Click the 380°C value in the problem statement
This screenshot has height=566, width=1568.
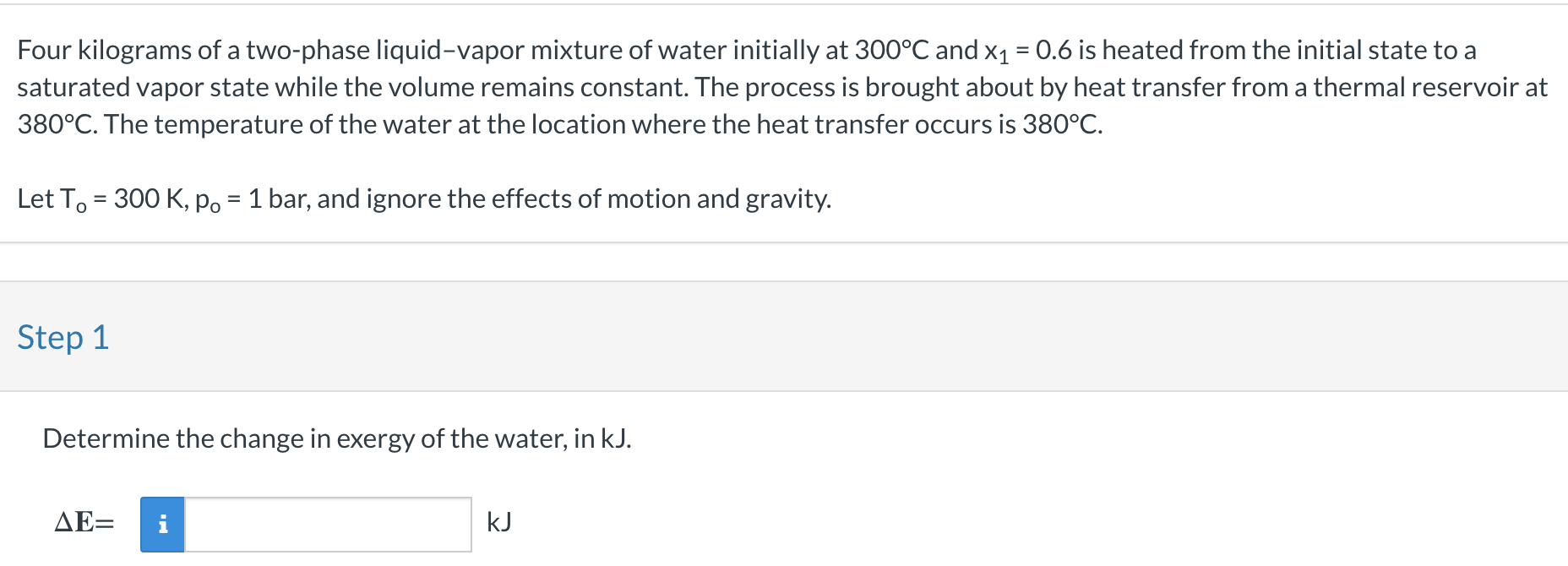pos(53,124)
